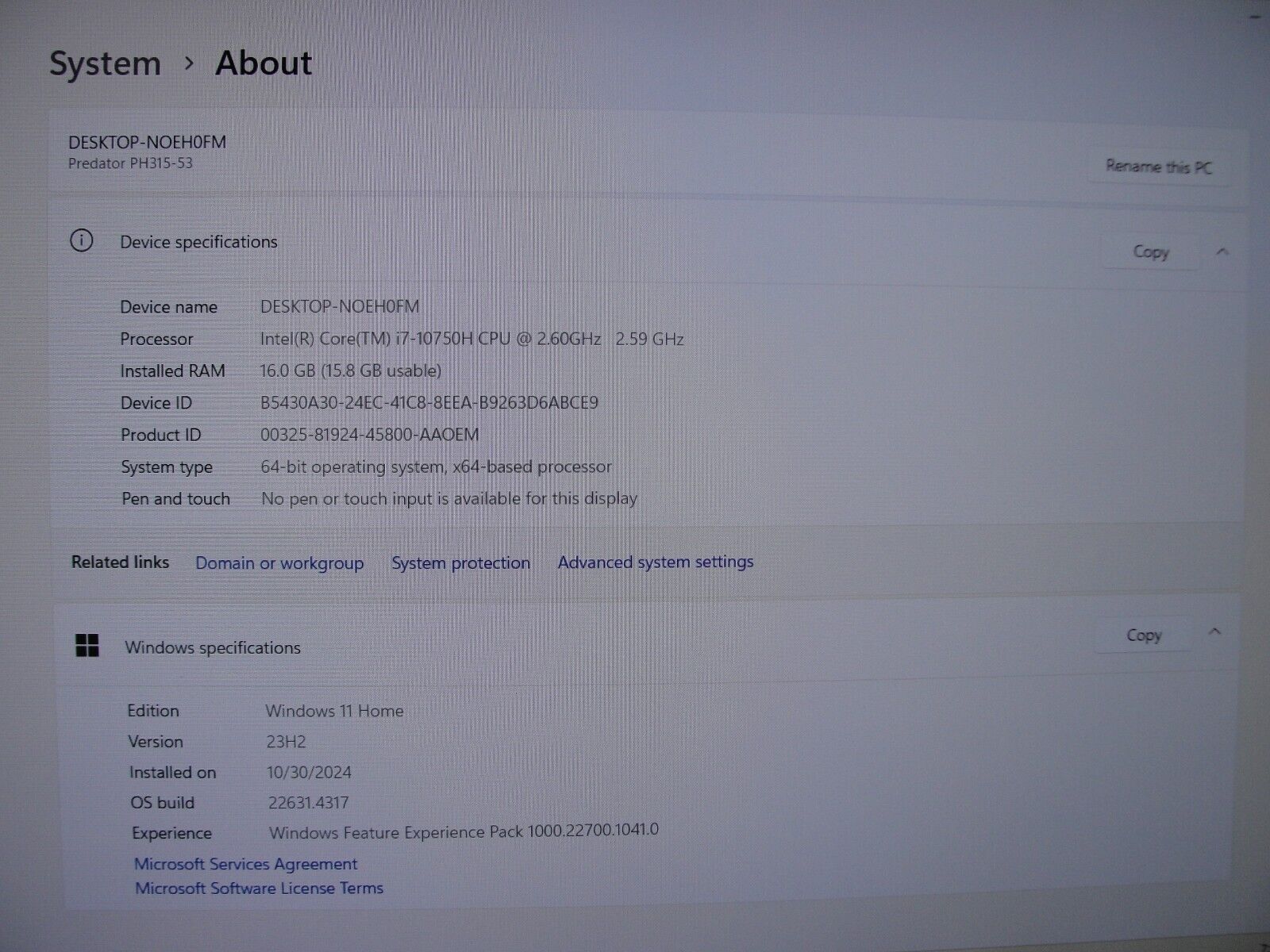Select the Device name value DESKTOP-NOEH0FM

[340, 306]
